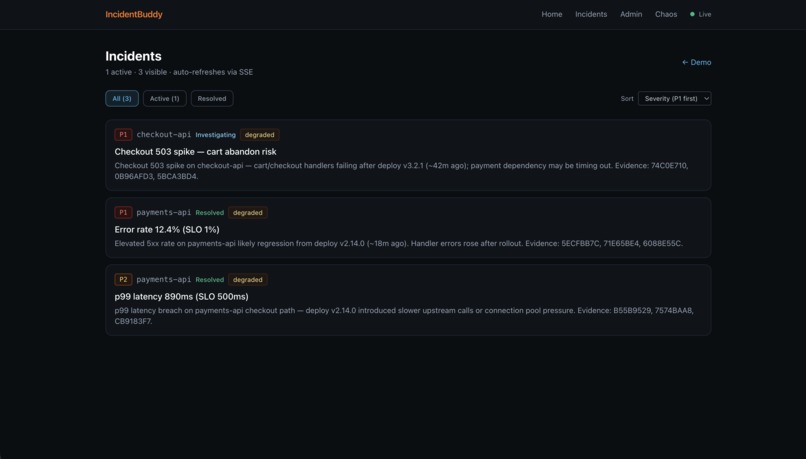Click the green Live status dot

[x=692, y=14]
